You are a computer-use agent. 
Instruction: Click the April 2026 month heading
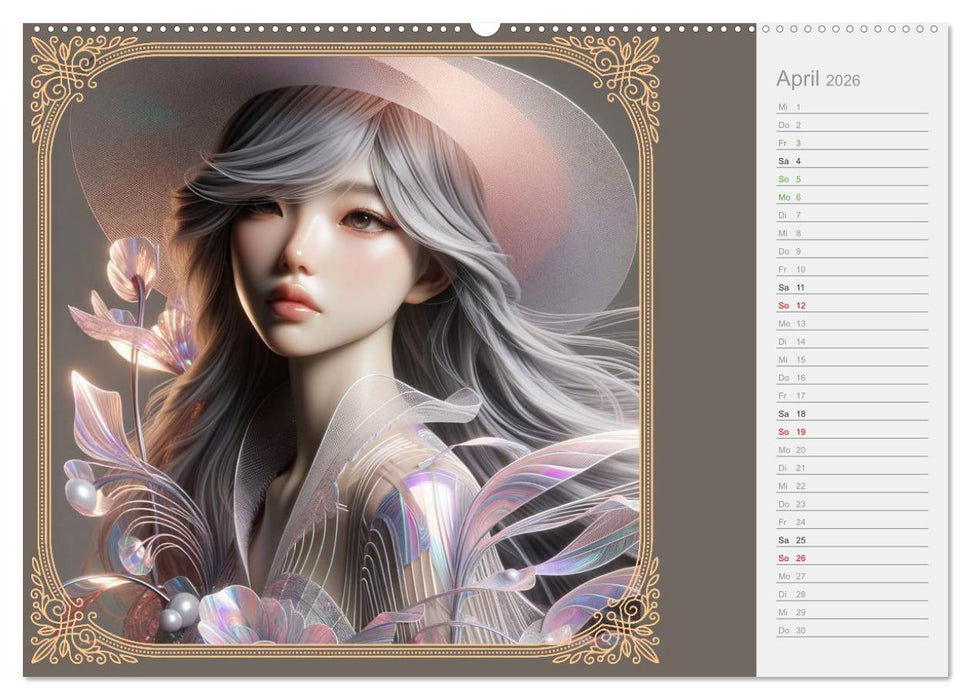818,80
